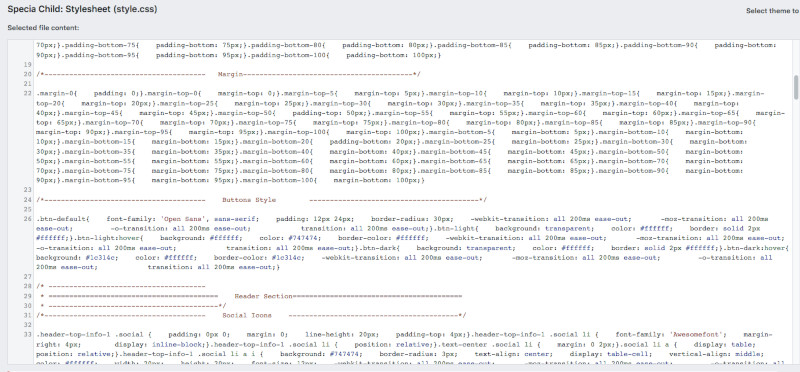The height and width of the screenshot is (372, 800).
Task: Click line number 19 in the gutter
Action: pyautogui.click(x=28, y=65)
